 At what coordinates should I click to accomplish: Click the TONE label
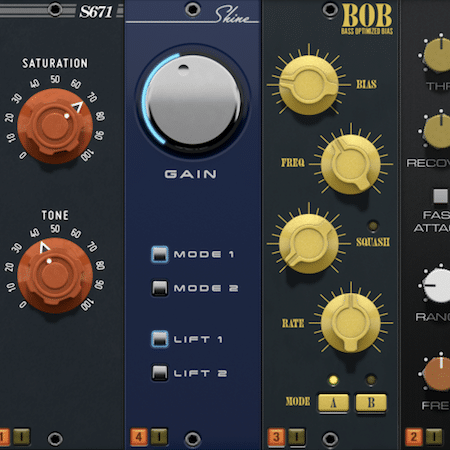[55, 215]
